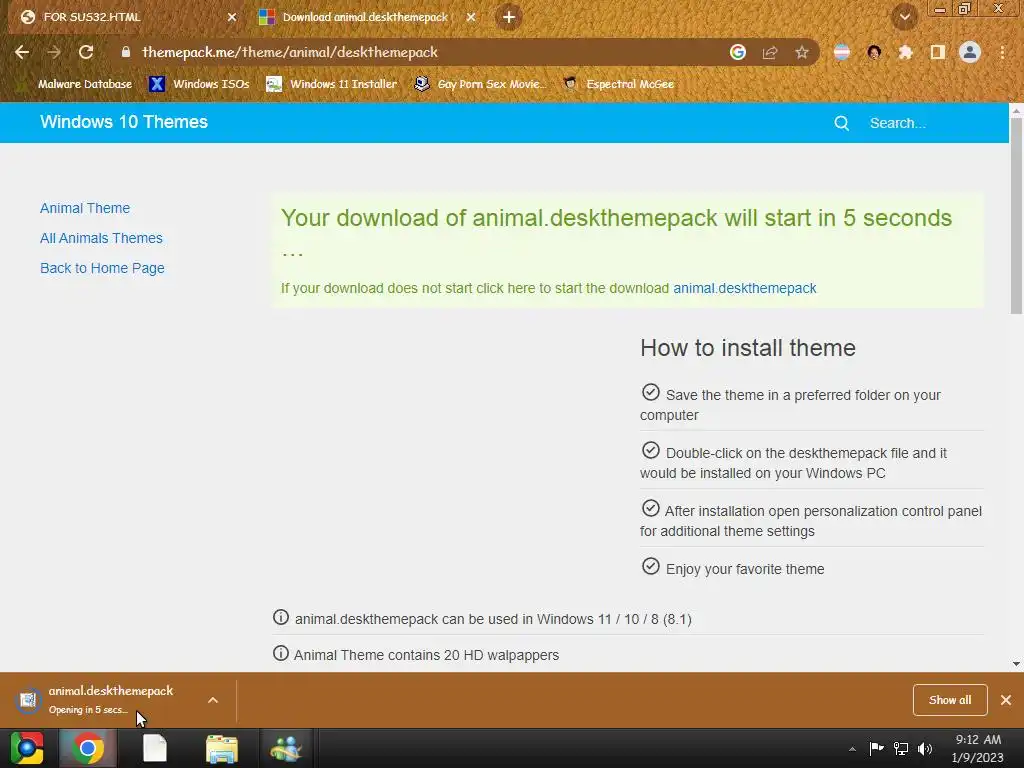Click Show all downloads button
Image resolution: width=1024 pixels, height=768 pixels.
950,700
